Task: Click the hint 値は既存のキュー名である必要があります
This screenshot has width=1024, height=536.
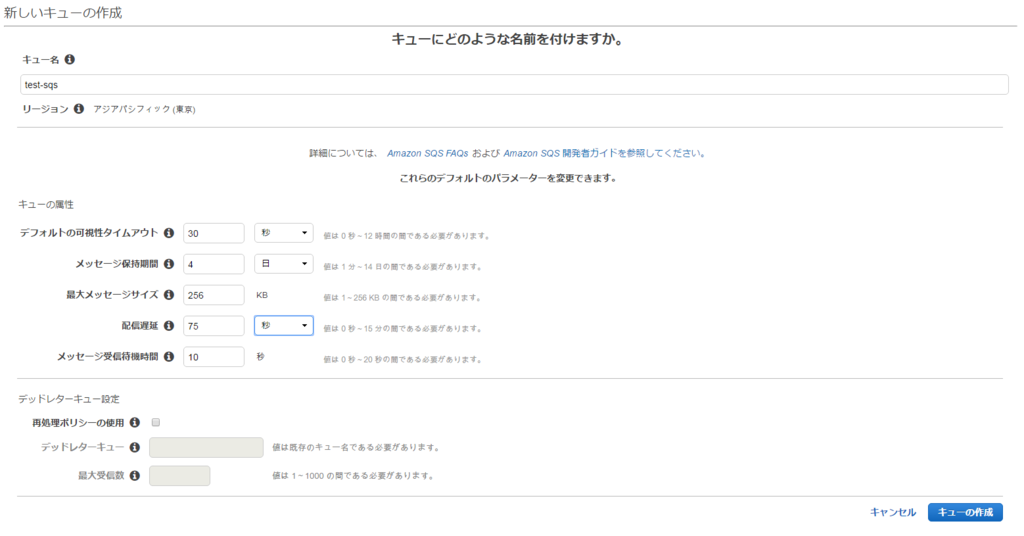Action: pos(357,448)
